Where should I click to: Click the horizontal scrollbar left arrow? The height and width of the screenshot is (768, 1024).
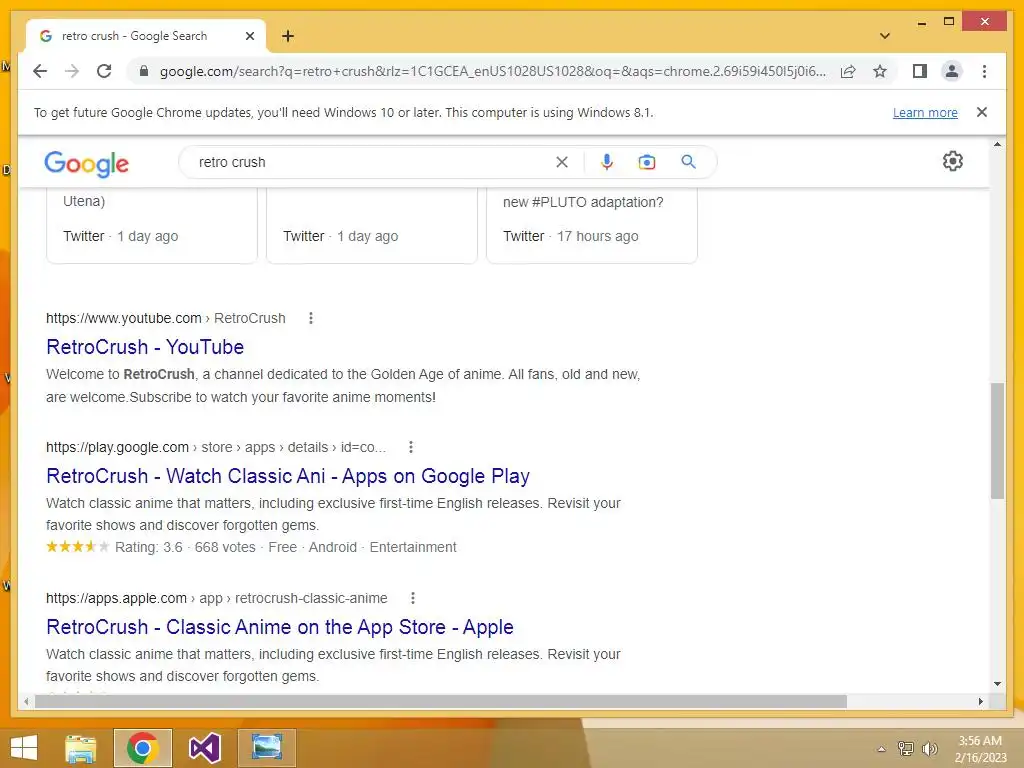click(x=26, y=701)
